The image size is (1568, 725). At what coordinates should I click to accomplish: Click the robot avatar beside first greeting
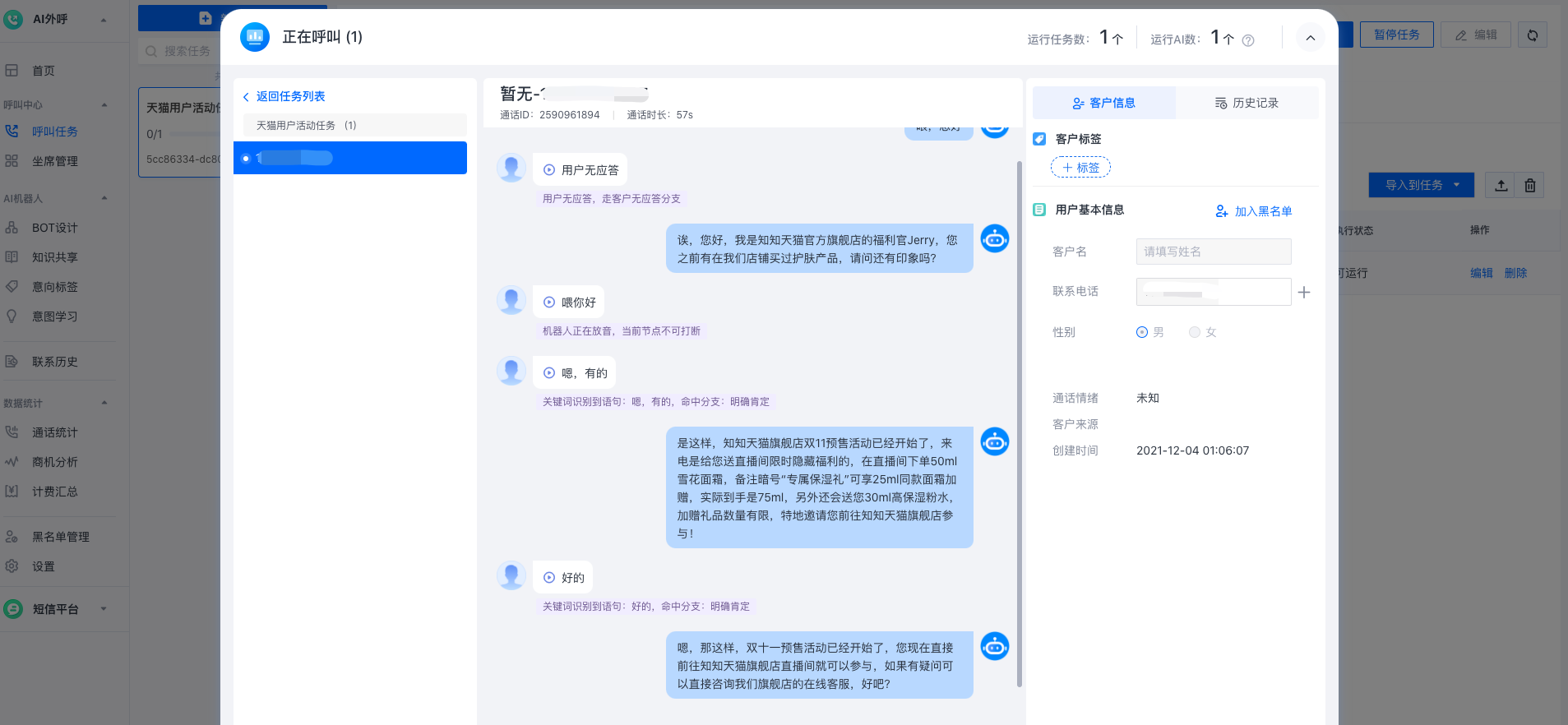(995, 238)
